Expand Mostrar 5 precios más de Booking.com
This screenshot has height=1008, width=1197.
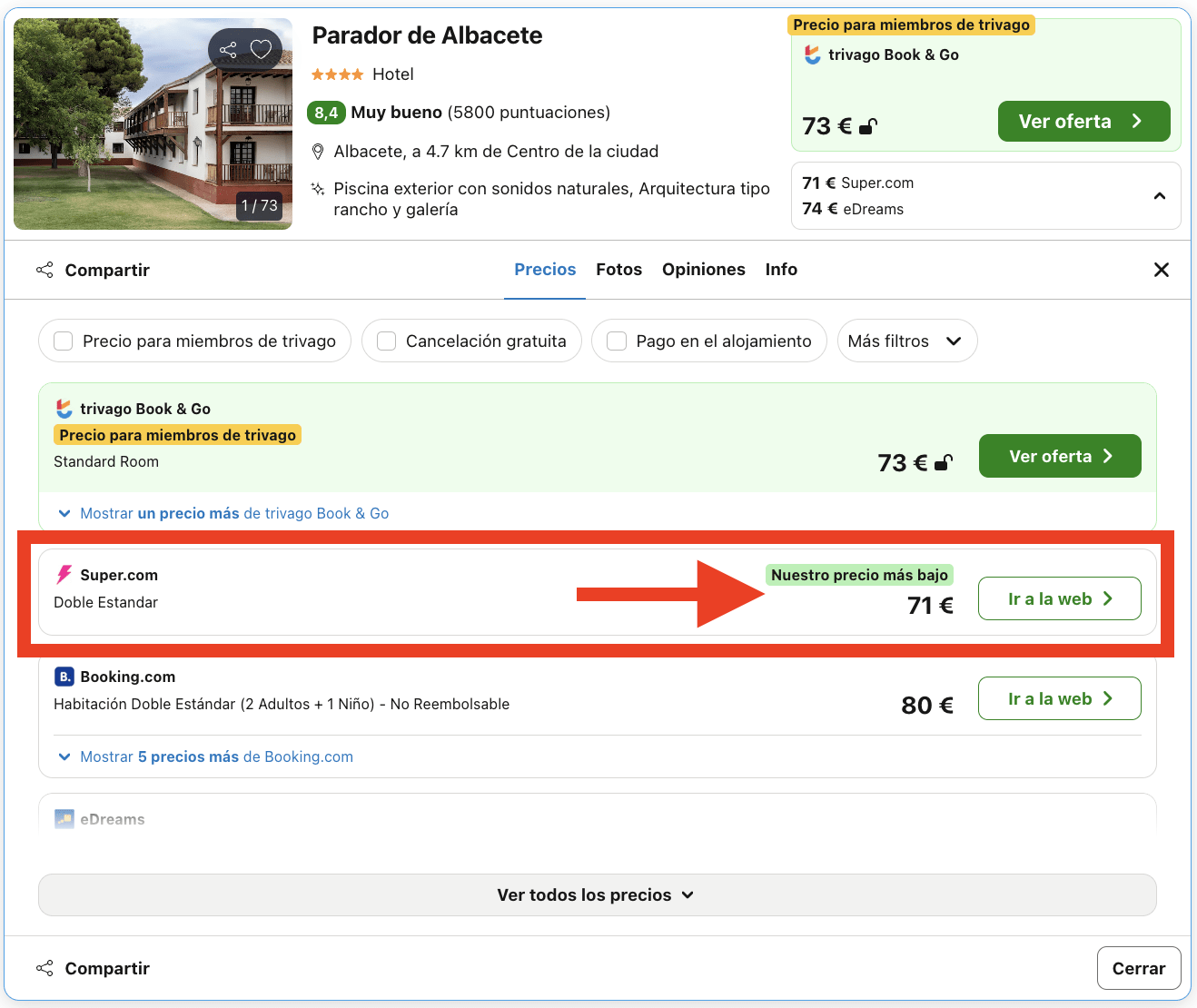[206, 756]
